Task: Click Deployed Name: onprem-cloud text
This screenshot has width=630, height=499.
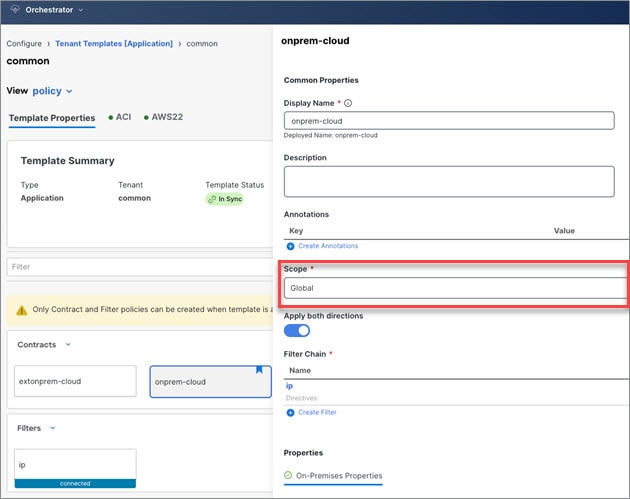Action: (330, 135)
